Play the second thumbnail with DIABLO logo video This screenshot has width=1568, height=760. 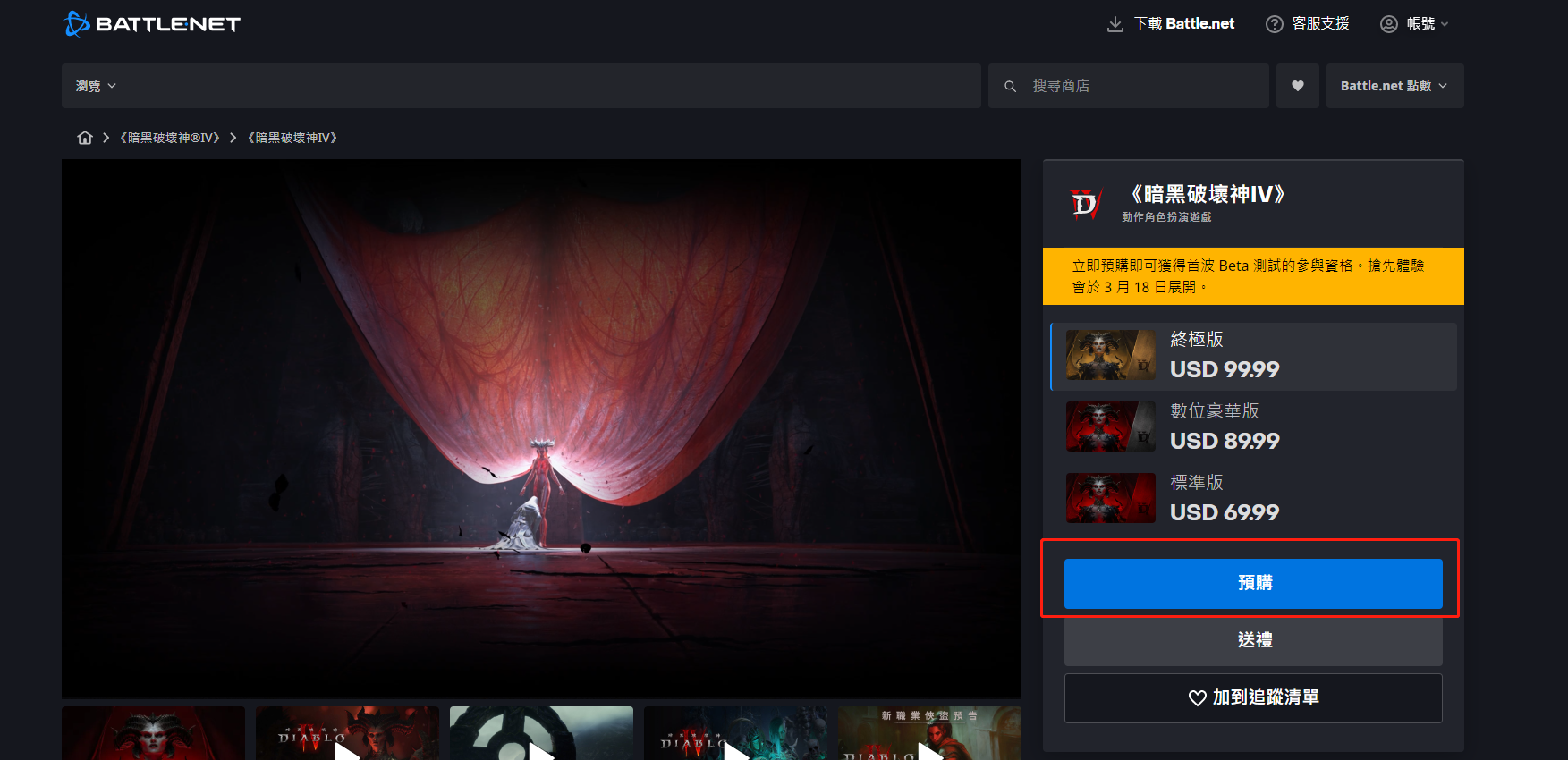(347, 733)
